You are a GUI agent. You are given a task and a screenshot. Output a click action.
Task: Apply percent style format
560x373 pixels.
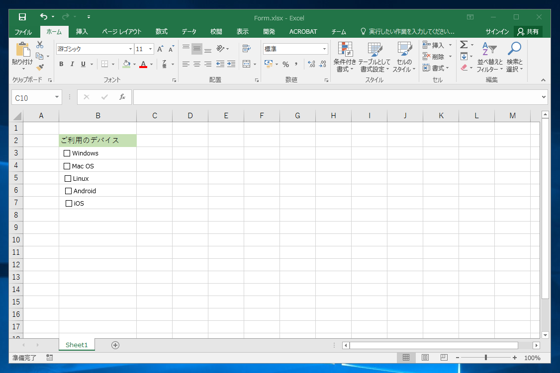point(286,64)
